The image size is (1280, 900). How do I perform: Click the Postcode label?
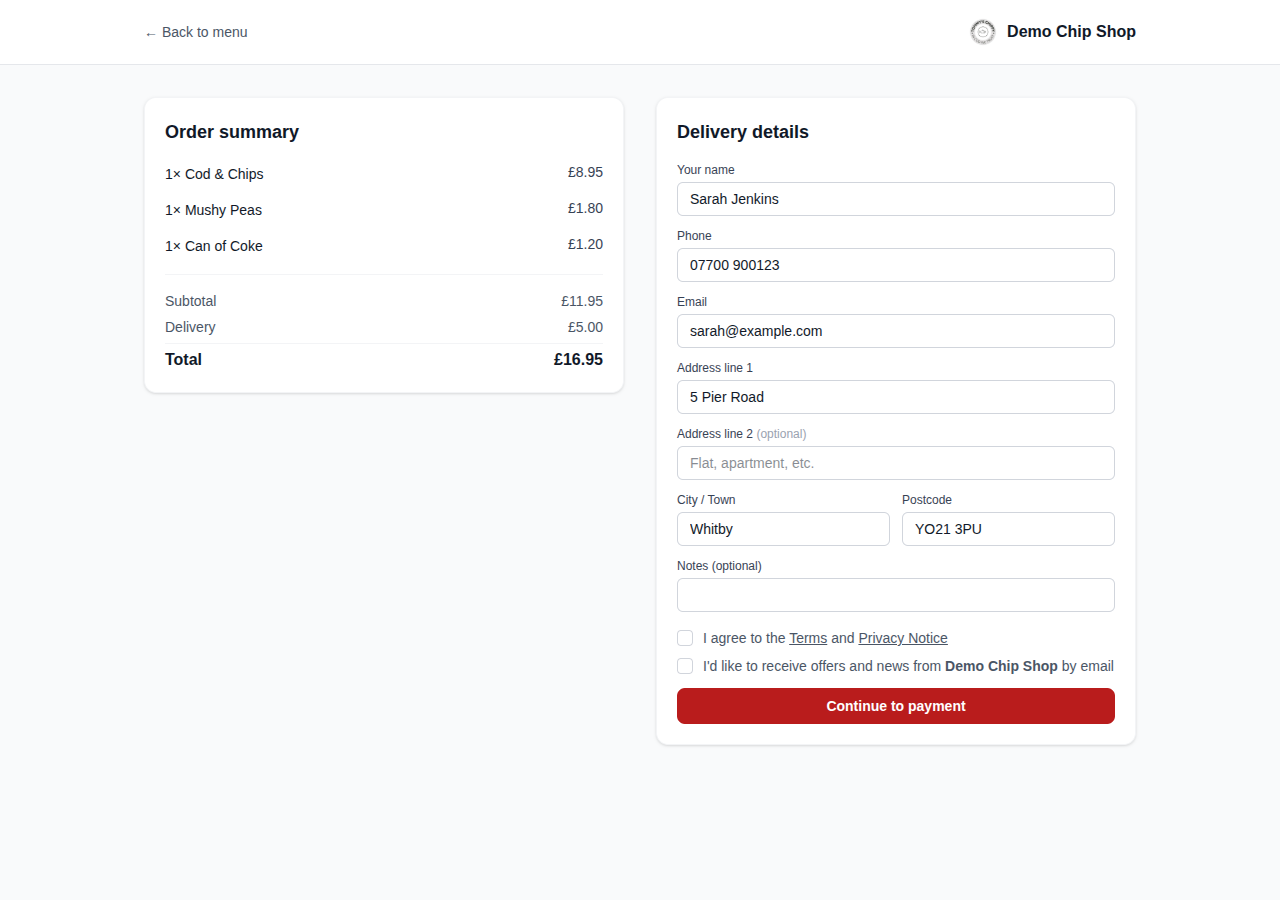[x=927, y=500]
